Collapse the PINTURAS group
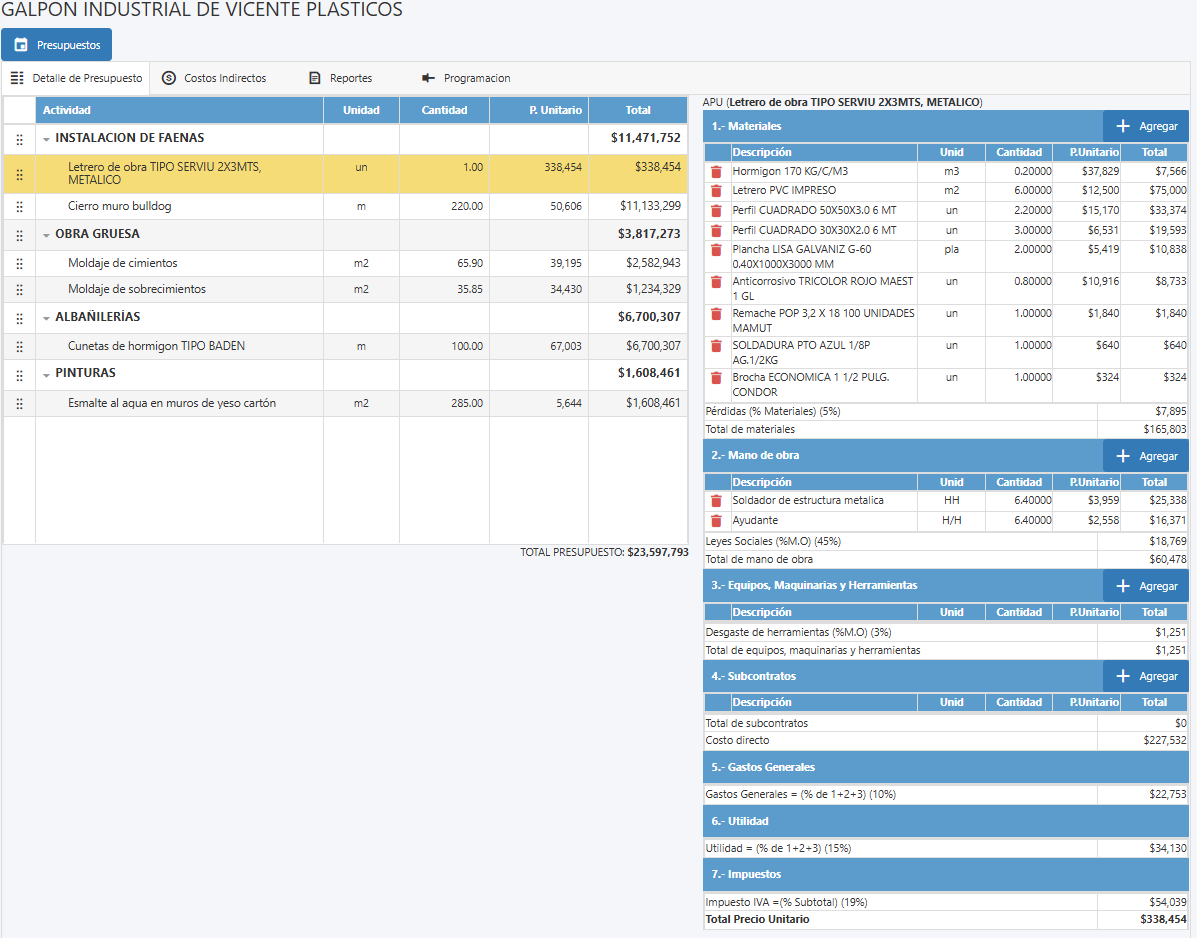1197x938 pixels. pyautogui.click(x=46, y=374)
